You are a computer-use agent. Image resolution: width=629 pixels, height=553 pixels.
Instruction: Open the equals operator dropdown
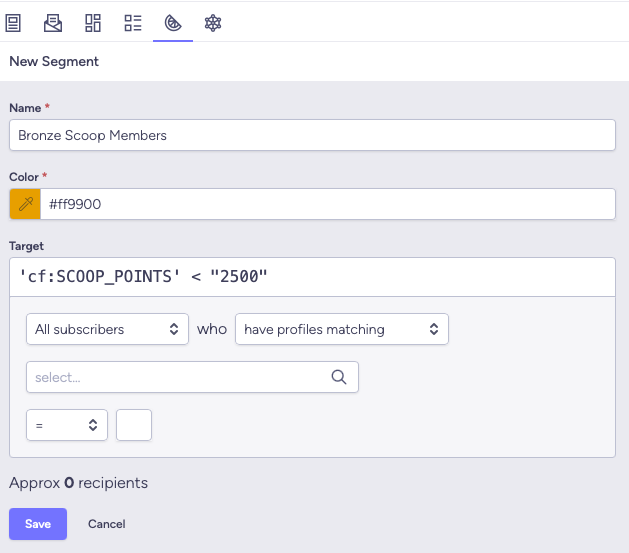pyautogui.click(x=67, y=425)
